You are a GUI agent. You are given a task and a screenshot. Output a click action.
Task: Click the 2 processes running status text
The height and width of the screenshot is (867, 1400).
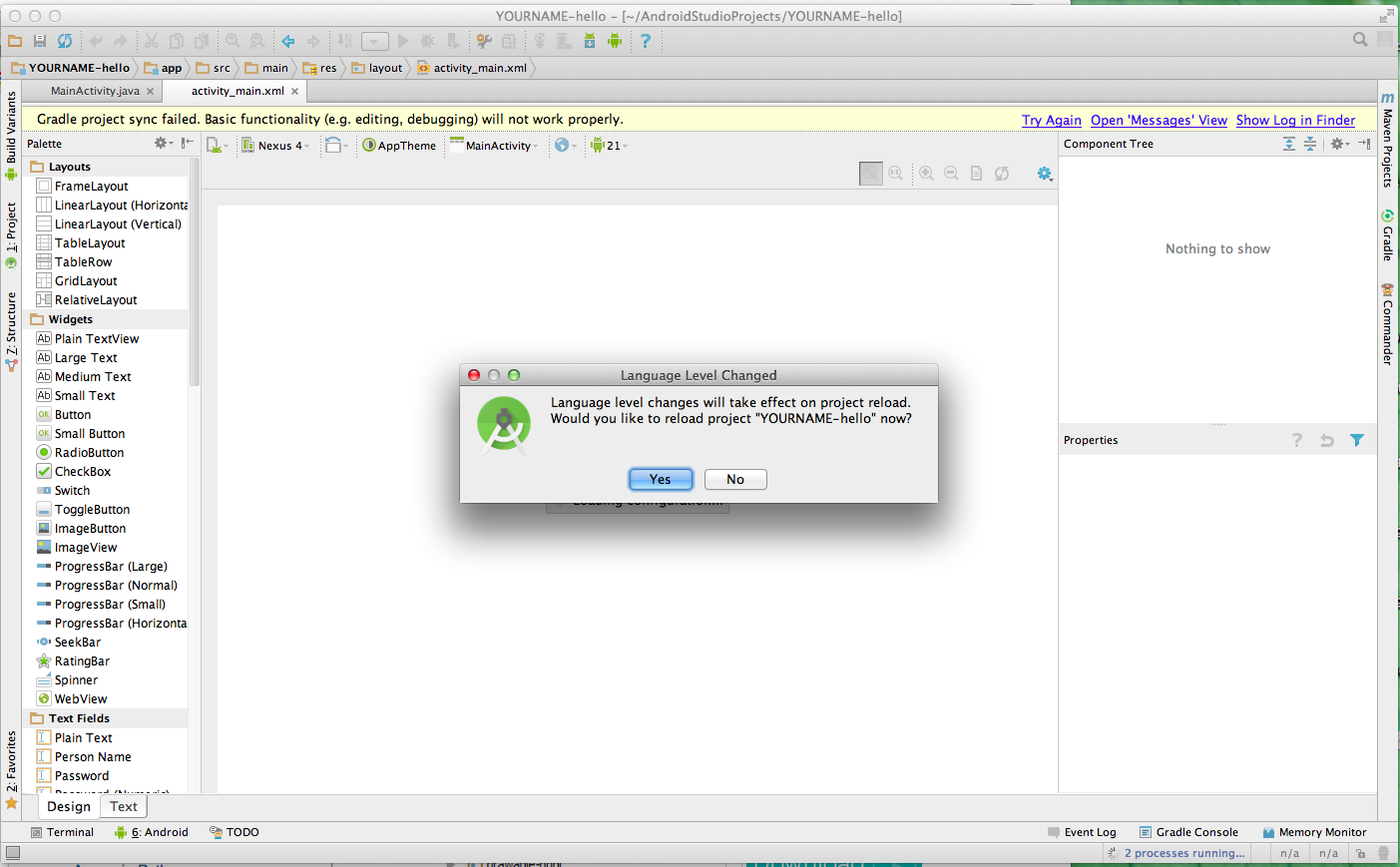click(1184, 853)
